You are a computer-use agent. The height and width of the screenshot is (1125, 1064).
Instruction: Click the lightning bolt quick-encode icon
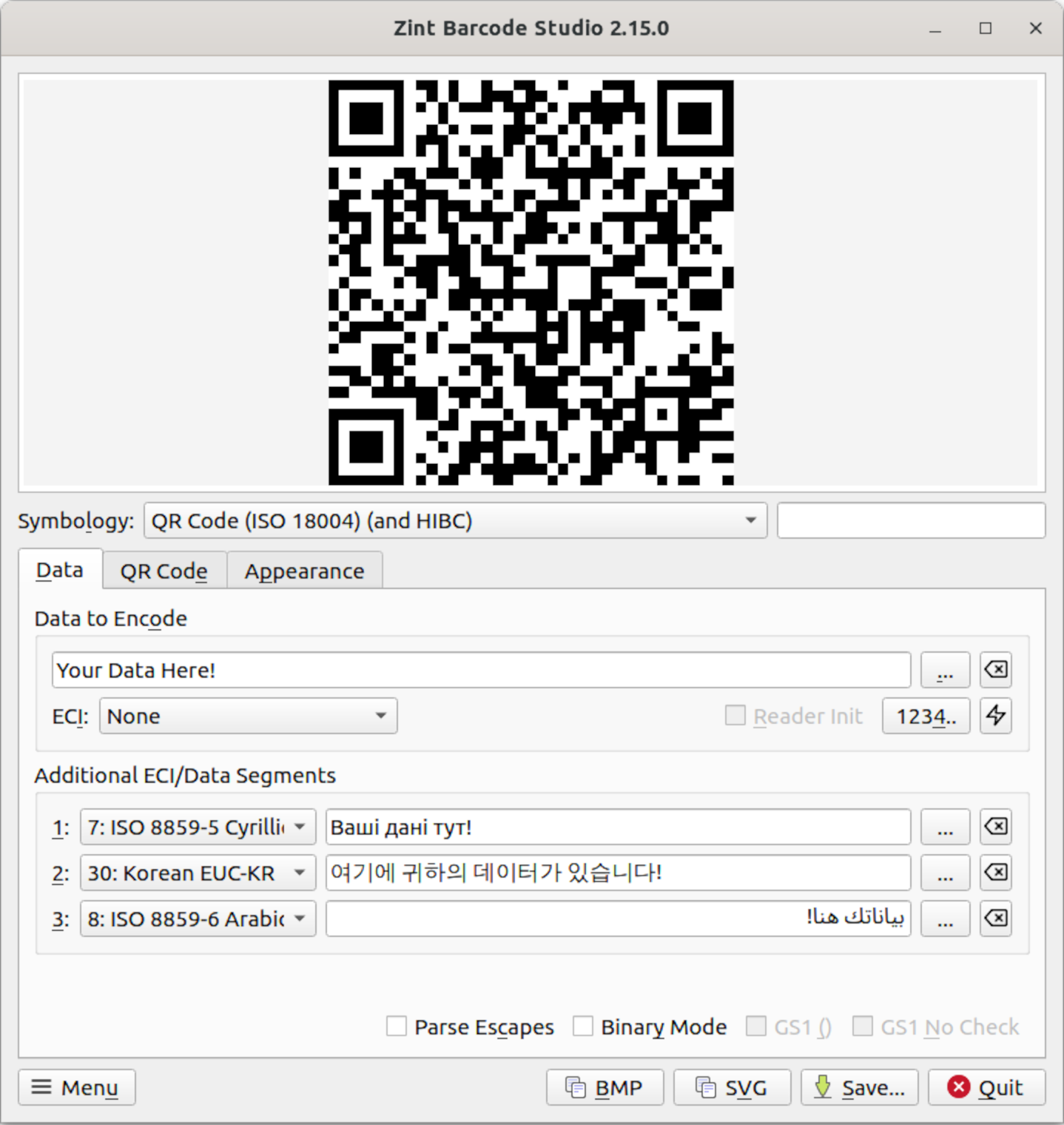click(995, 715)
